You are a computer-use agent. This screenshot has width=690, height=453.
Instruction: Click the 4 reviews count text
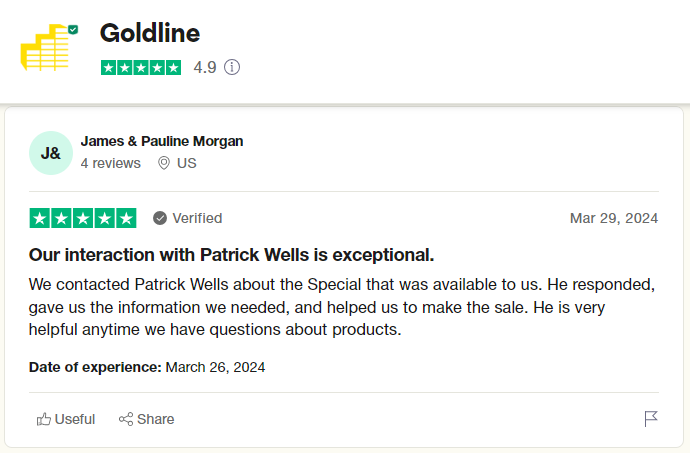[x=110, y=163]
